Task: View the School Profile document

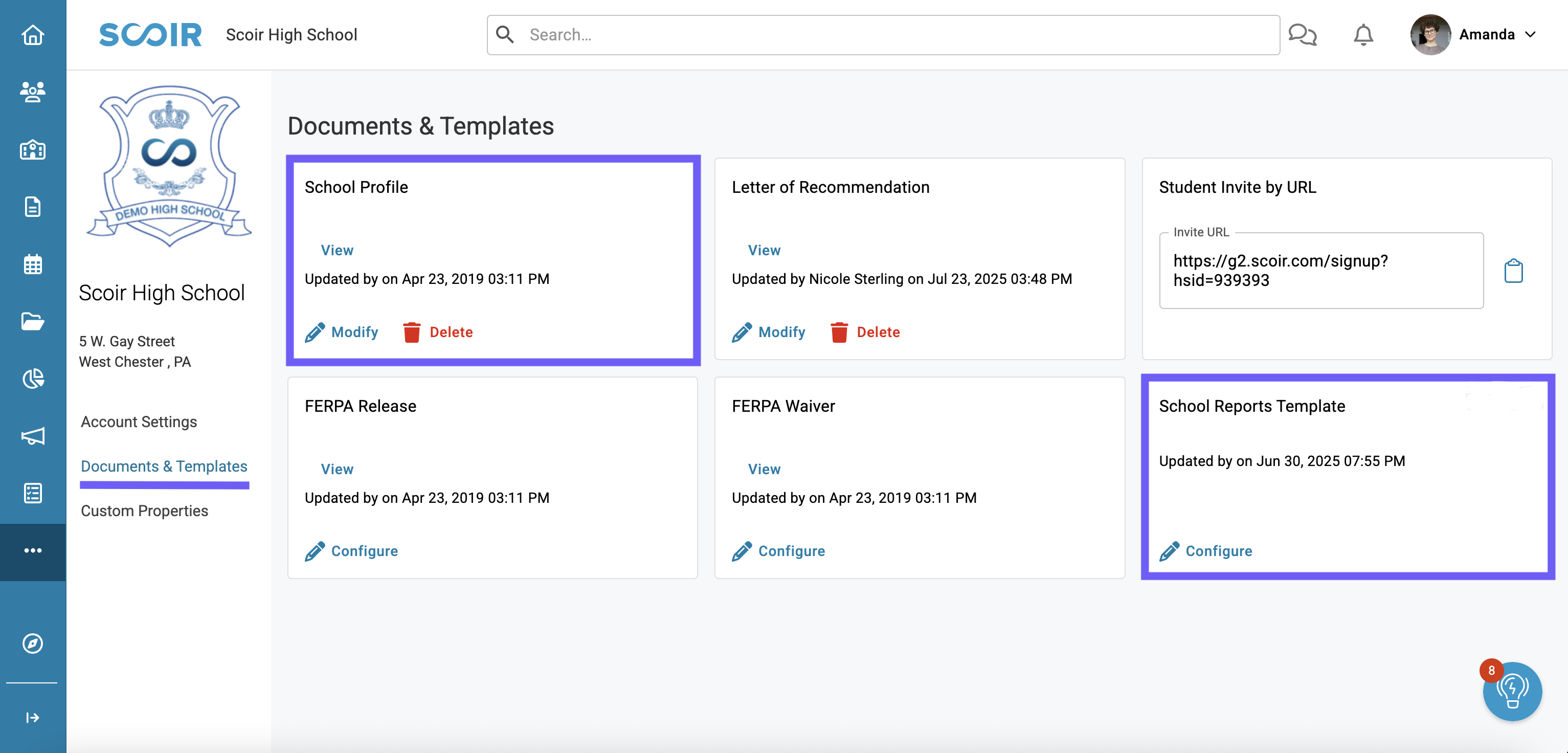Action: click(337, 250)
